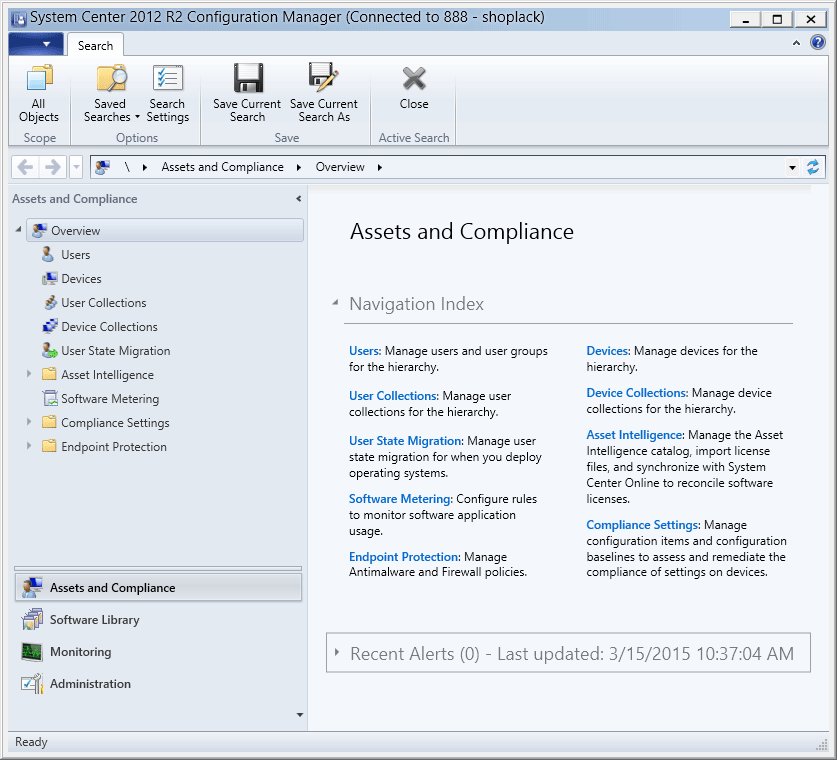Image resolution: width=837 pixels, height=760 pixels.
Task: Select the Overview tree item
Action: pos(165,231)
